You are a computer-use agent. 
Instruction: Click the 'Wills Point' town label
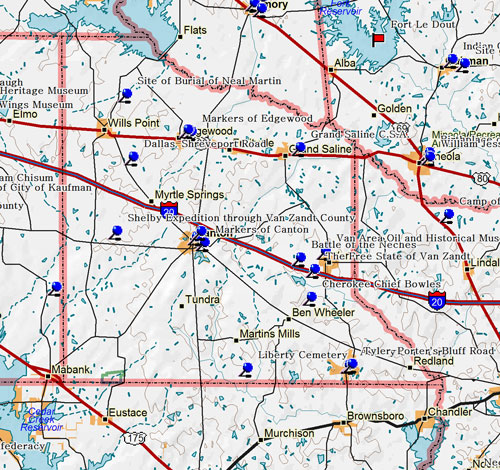click(x=134, y=123)
